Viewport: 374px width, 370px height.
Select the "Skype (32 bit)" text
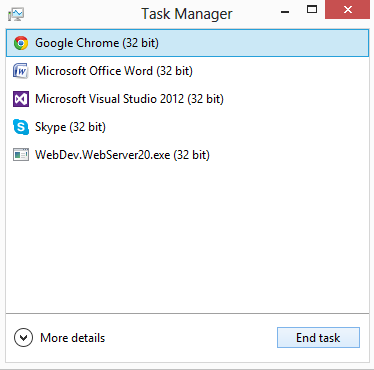(x=70, y=127)
